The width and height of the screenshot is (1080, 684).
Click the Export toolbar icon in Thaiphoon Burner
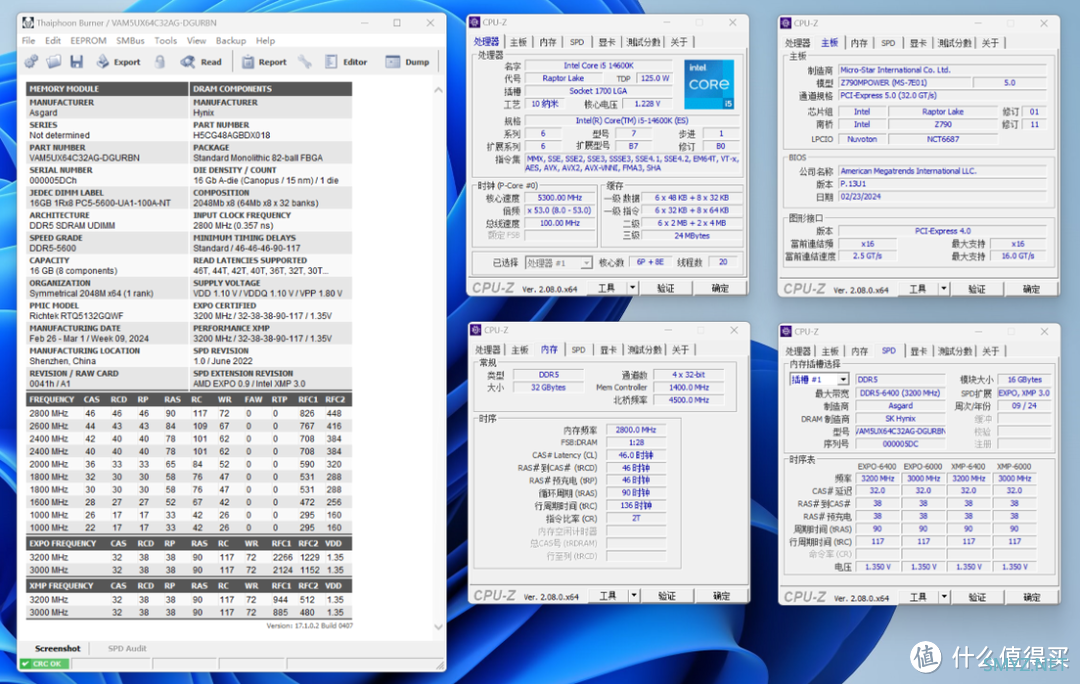click(x=103, y=62)
